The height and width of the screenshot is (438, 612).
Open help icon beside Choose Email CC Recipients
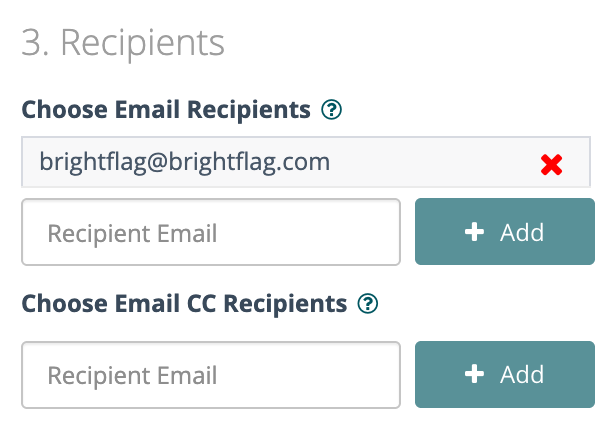click(x=368, y=303)
